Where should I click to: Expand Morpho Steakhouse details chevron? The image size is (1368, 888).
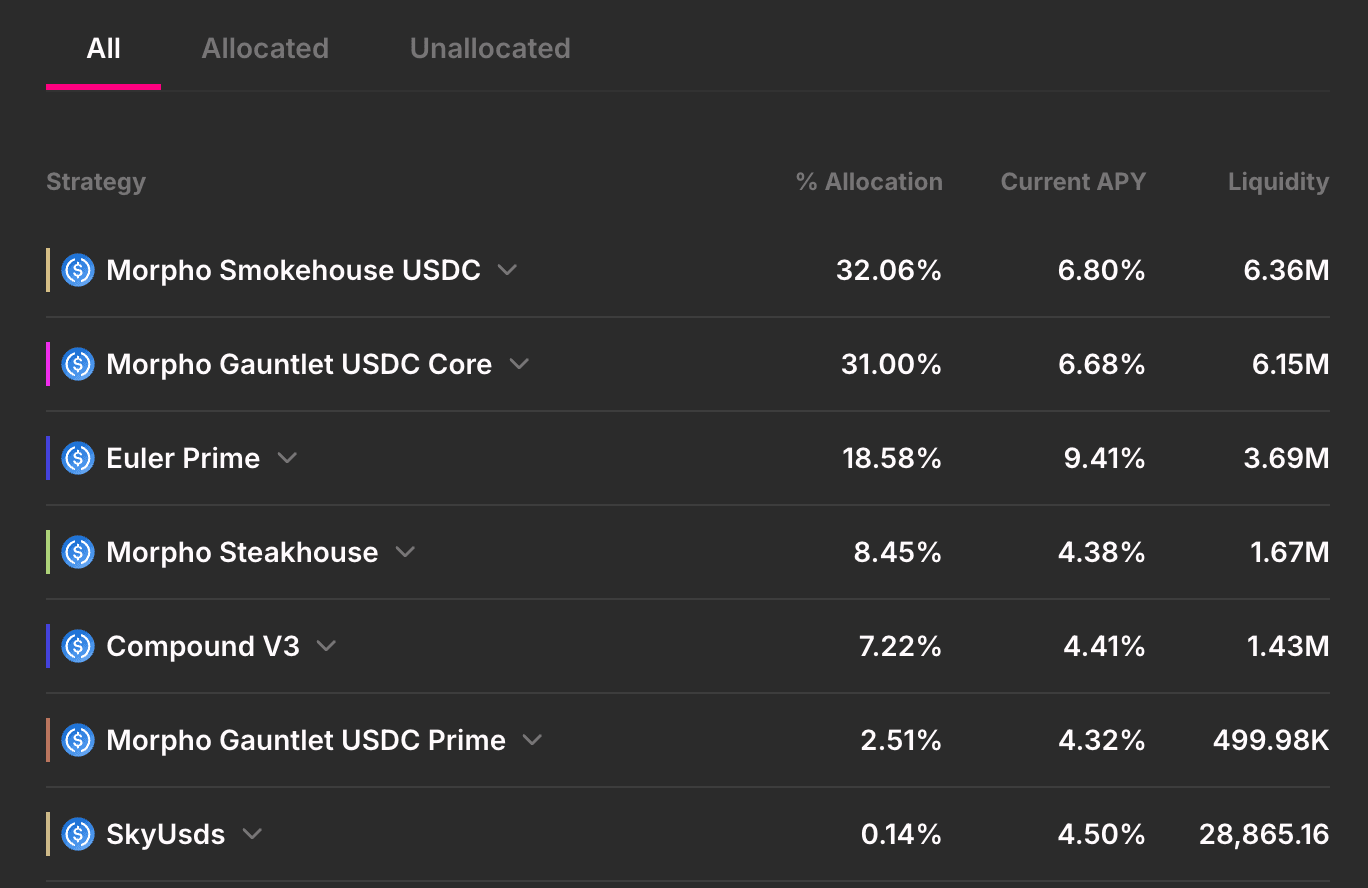click(405, 552)
